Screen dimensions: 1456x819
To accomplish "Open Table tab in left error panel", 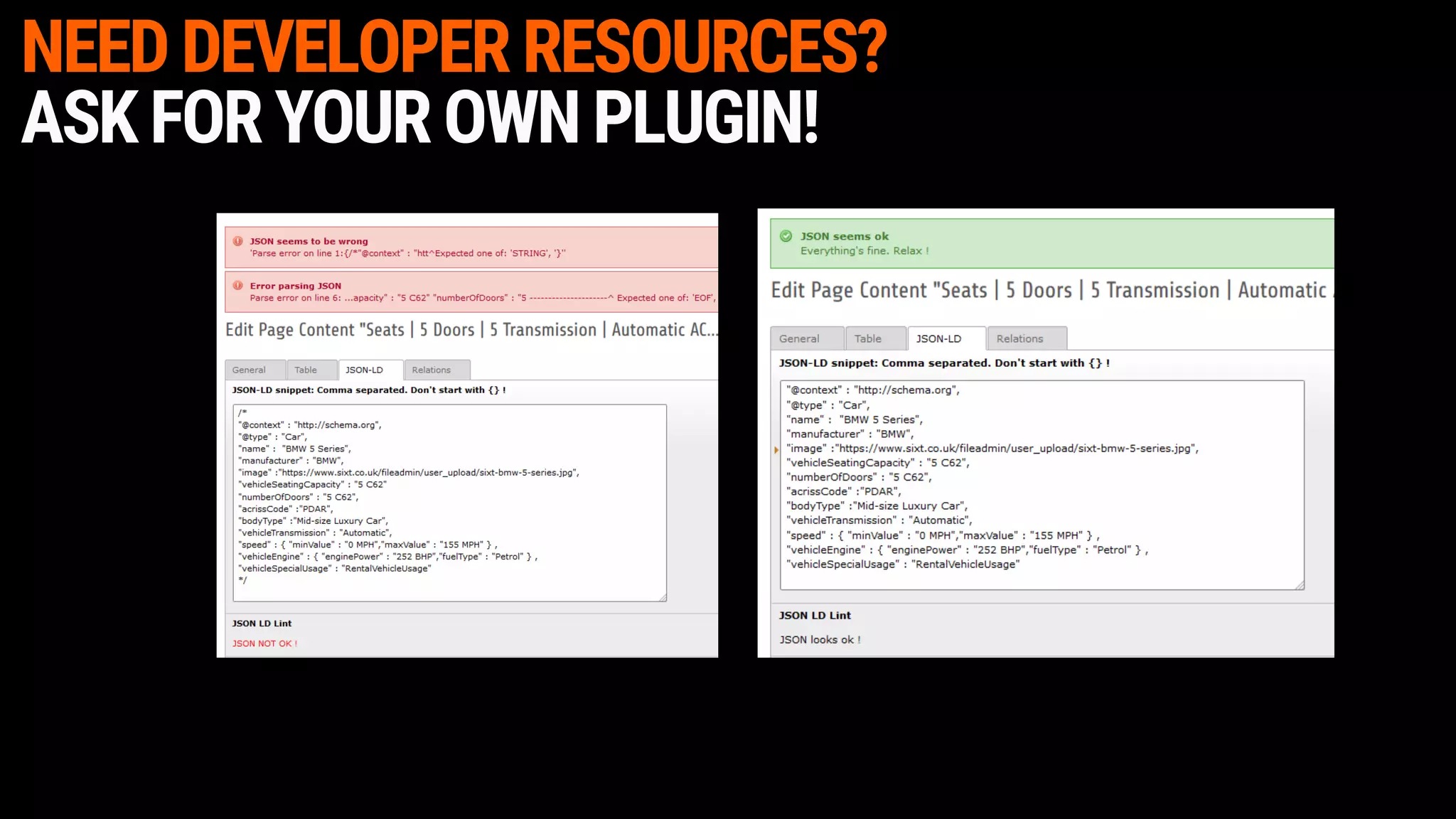I will click(312, 370).
